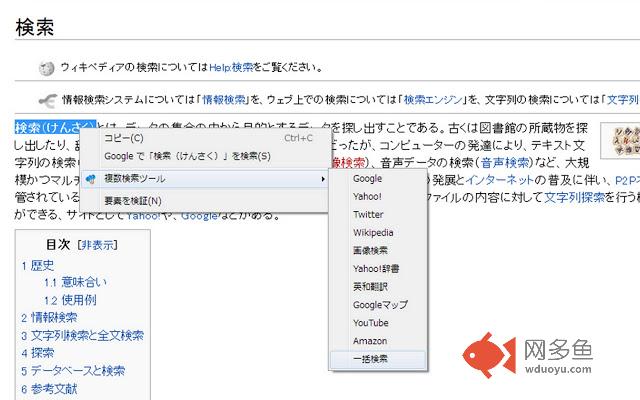
Task: Select コピー(C) from the context menu
Action: [x=124, y=138]
